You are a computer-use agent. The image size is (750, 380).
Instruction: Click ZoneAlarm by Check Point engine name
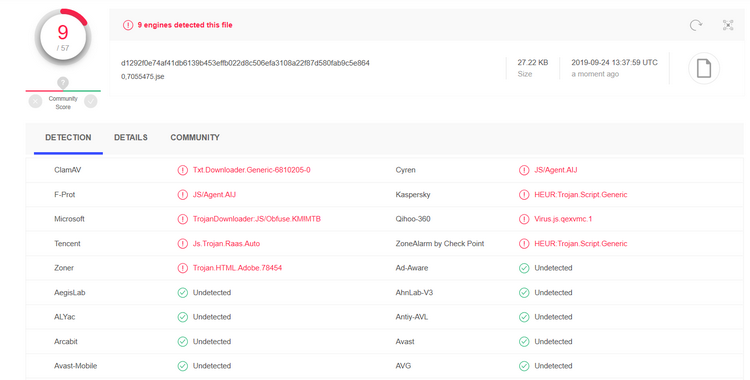pyautogui.click(x=440, y=244)
